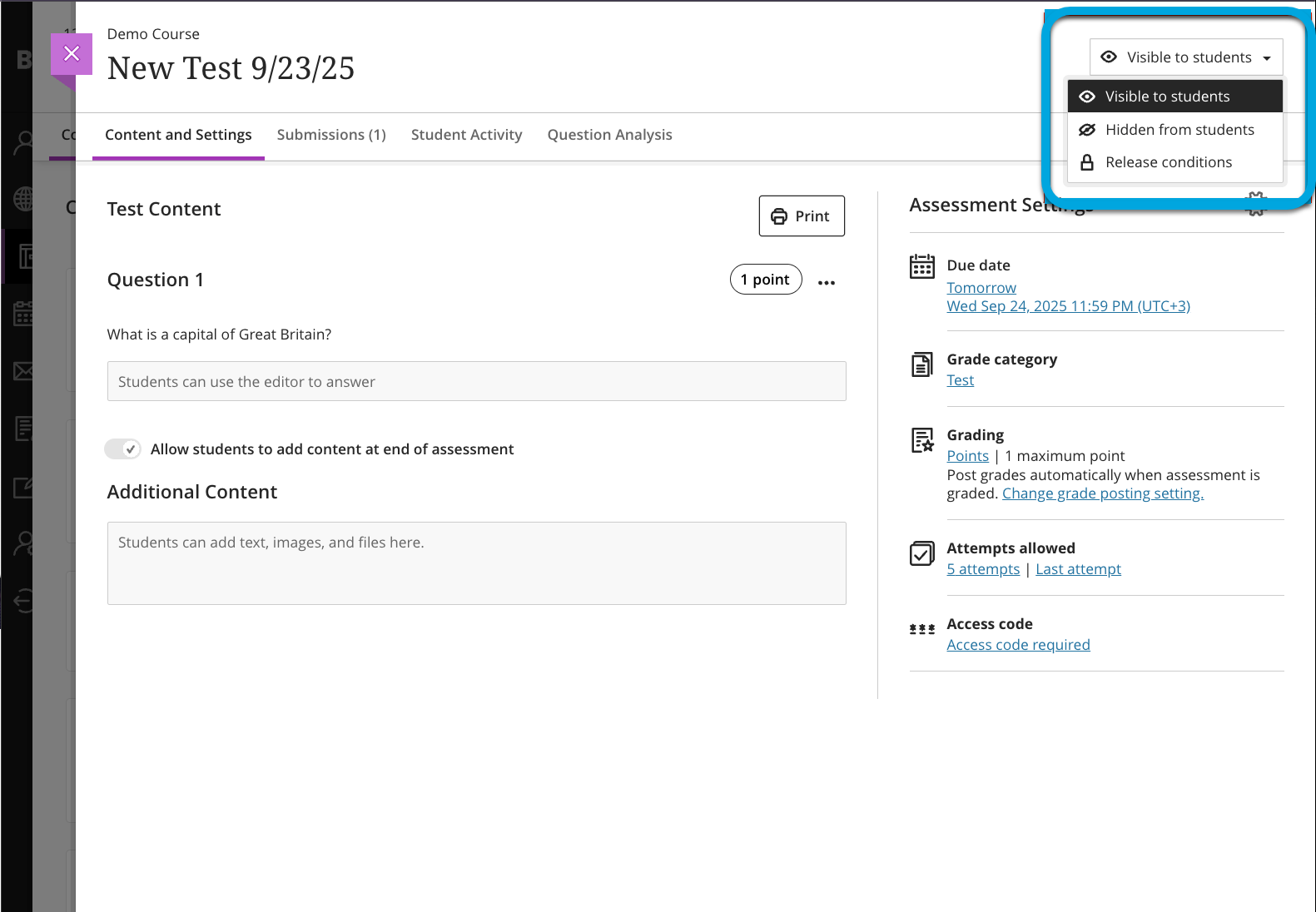
Task: Open the Question Analysis tab
Action: [609, 135]
